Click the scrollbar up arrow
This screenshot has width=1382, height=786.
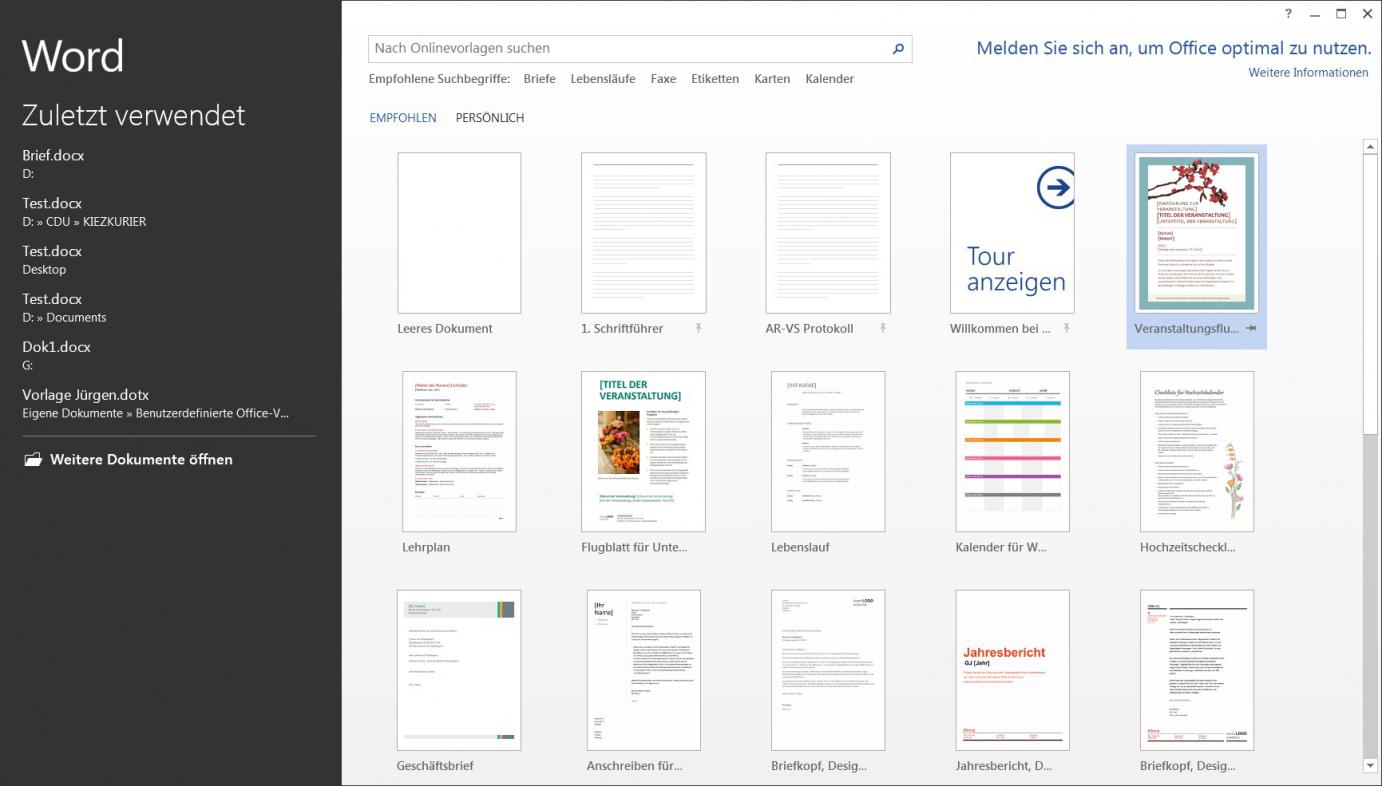coord(1370,148)
